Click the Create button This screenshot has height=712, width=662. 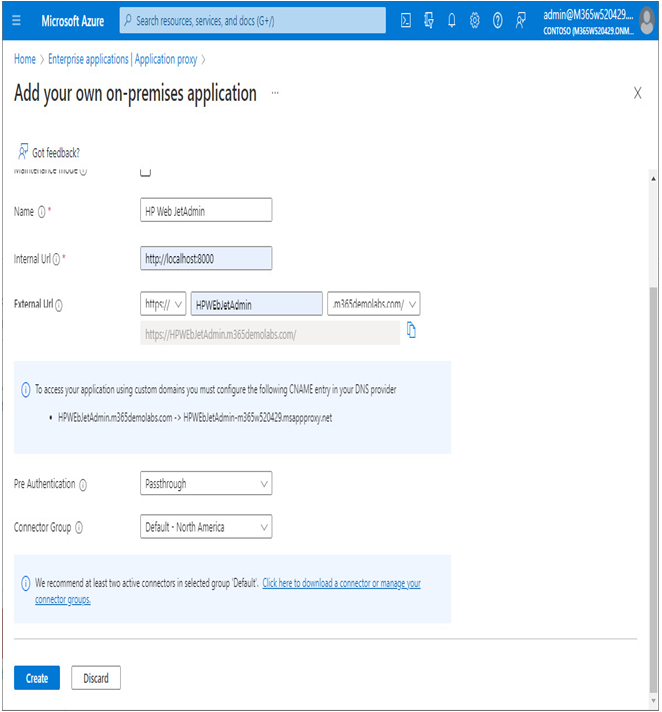coord(37,678)
